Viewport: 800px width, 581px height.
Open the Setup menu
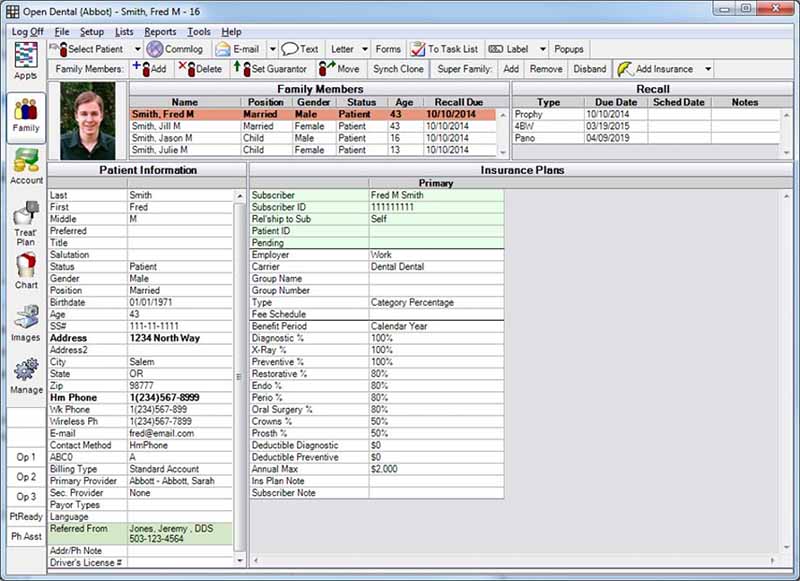pos(92,32)
